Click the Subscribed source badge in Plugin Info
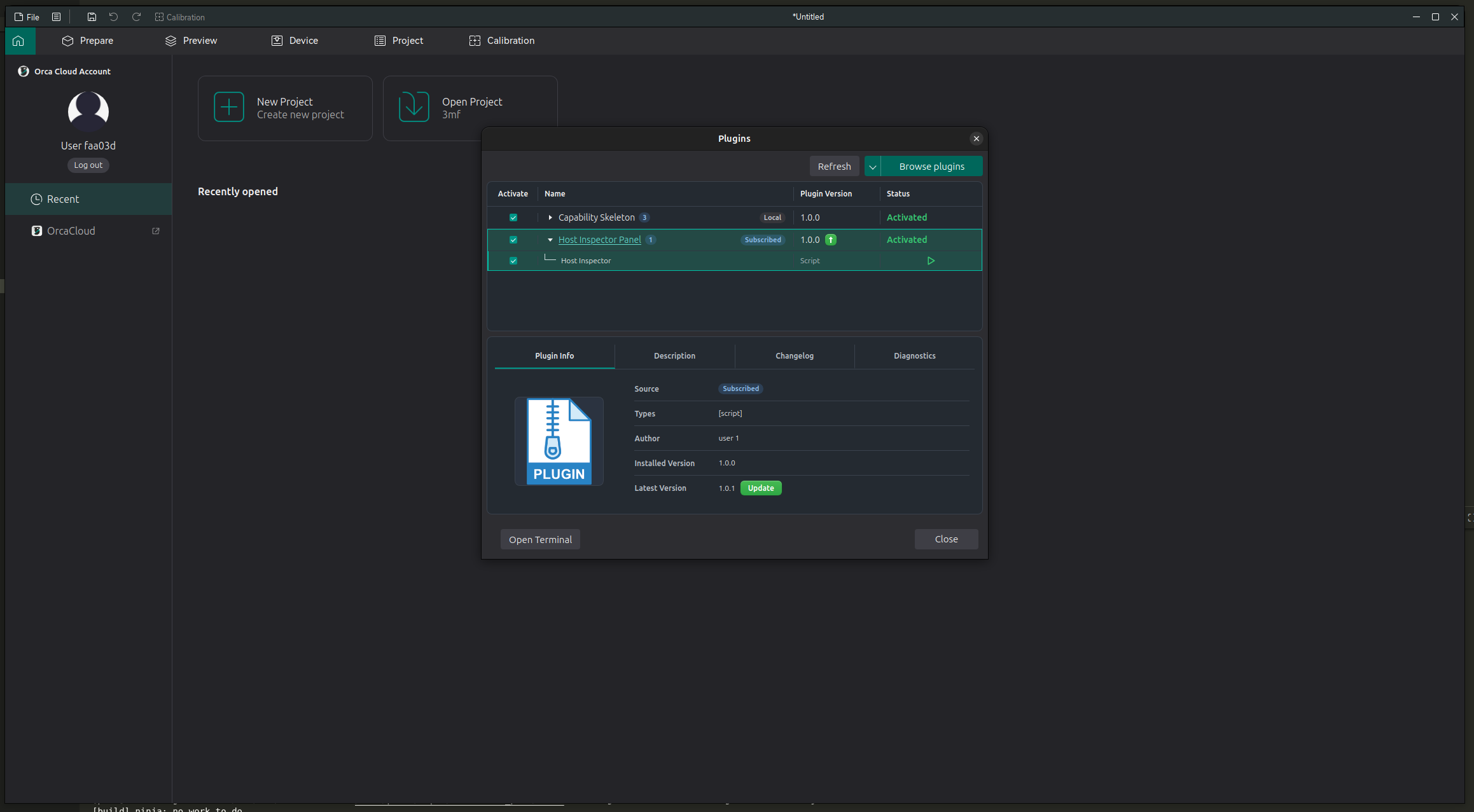 pos(740,389)
